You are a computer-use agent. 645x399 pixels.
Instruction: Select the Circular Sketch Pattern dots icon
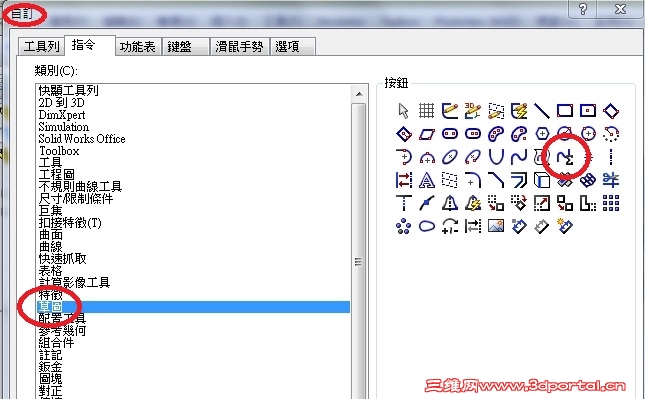coord(404,226)
